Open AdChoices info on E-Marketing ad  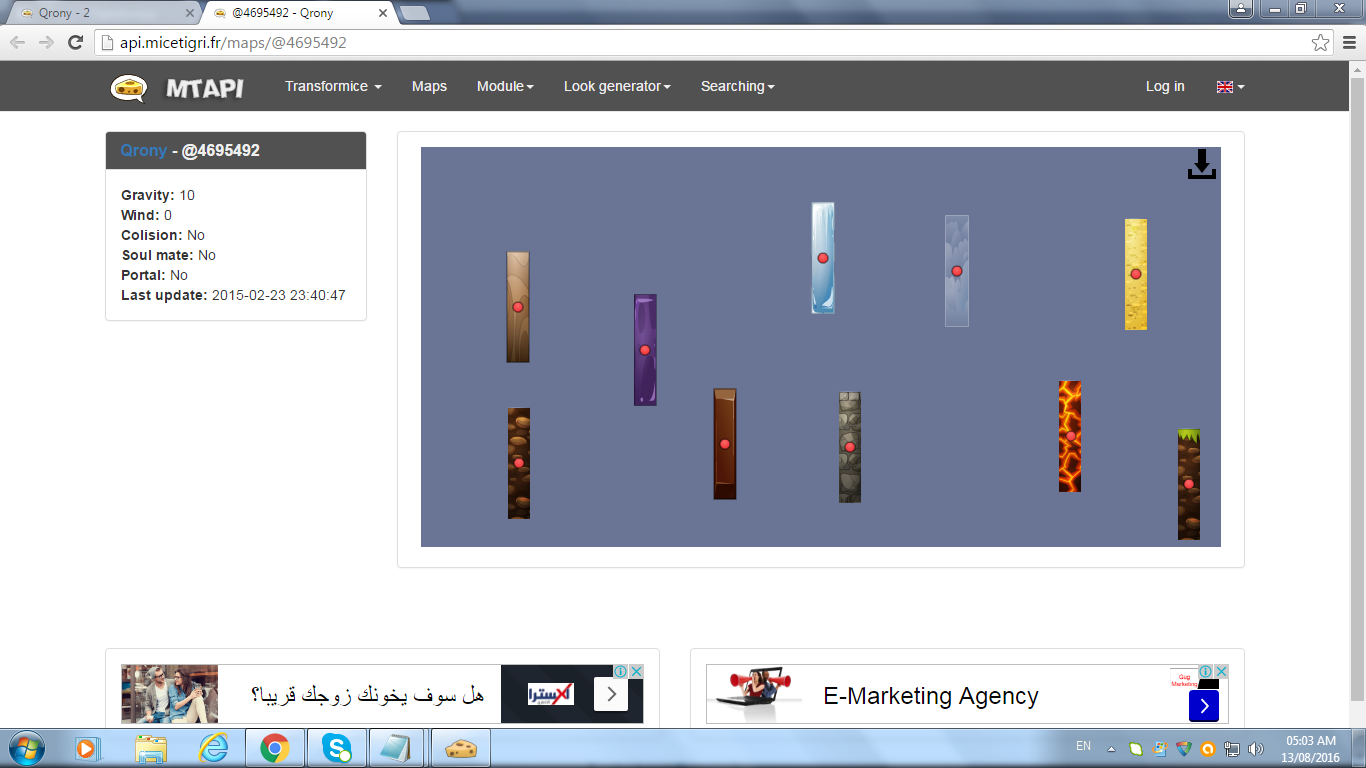1206,671
